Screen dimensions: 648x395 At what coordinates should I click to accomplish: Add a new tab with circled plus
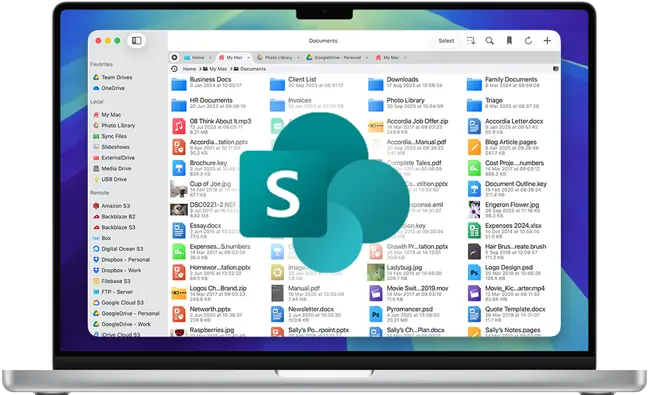(174, 57)
